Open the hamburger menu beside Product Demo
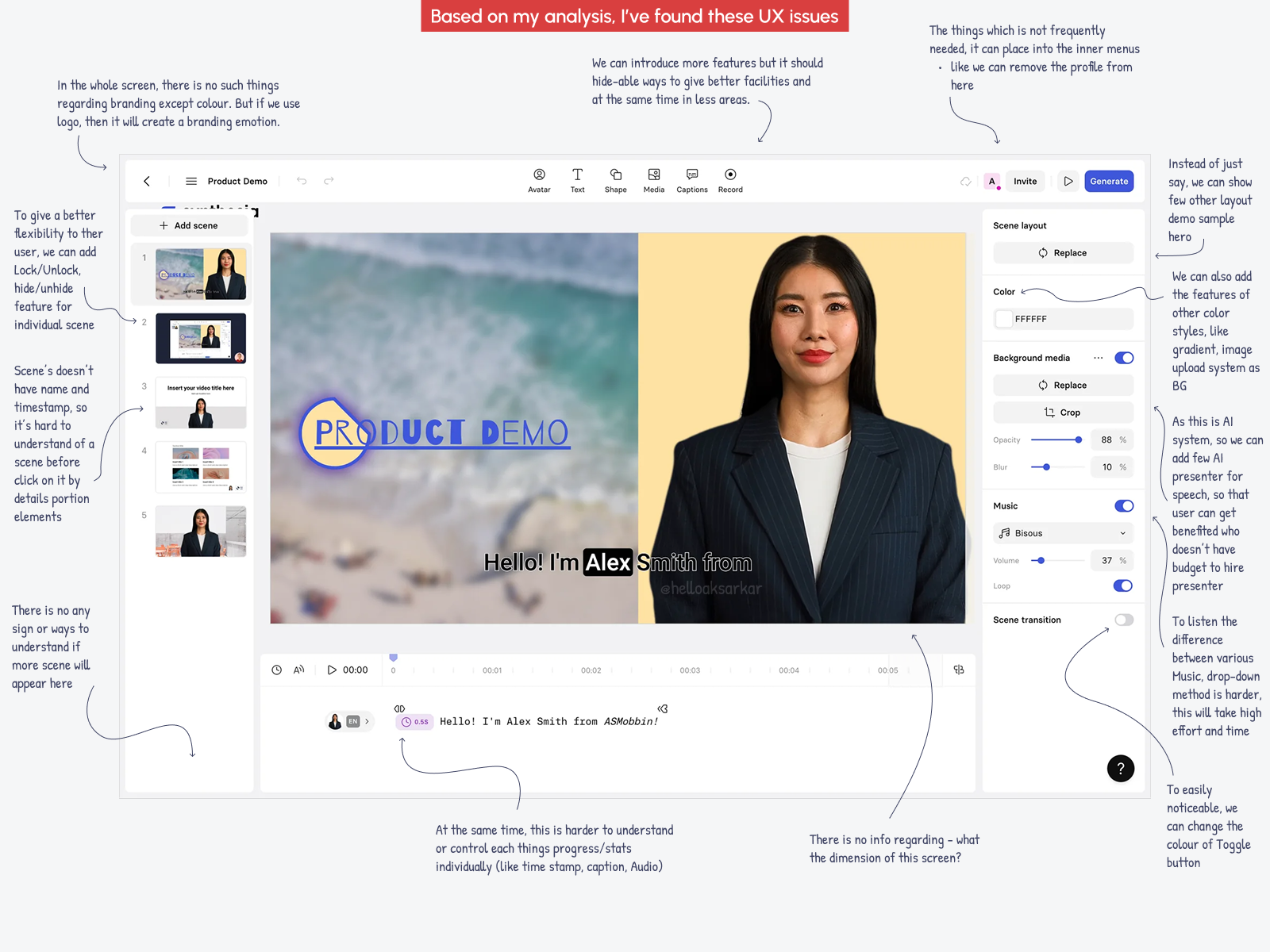This screenshot has height=952, width=1270. [x=191, y=181]
